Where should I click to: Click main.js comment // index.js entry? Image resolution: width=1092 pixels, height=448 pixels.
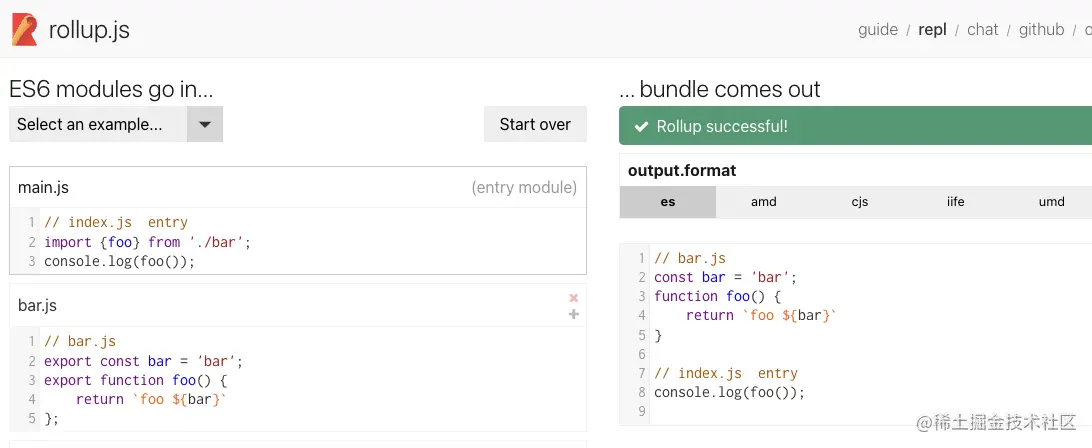[x=116, y=222]
